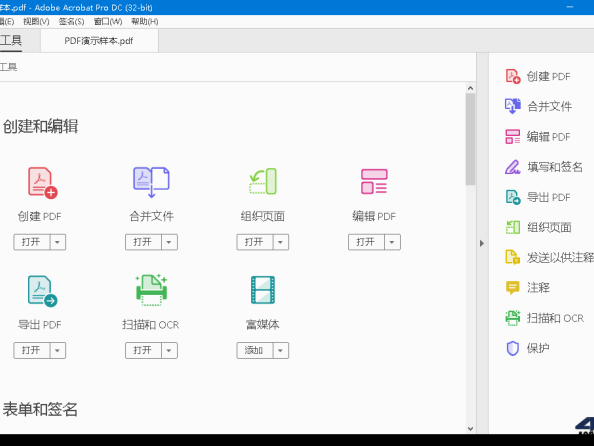Open the 编辑 PDF tool with 打开 button
Screen dimensions: 594x446
tap(366, 242)
